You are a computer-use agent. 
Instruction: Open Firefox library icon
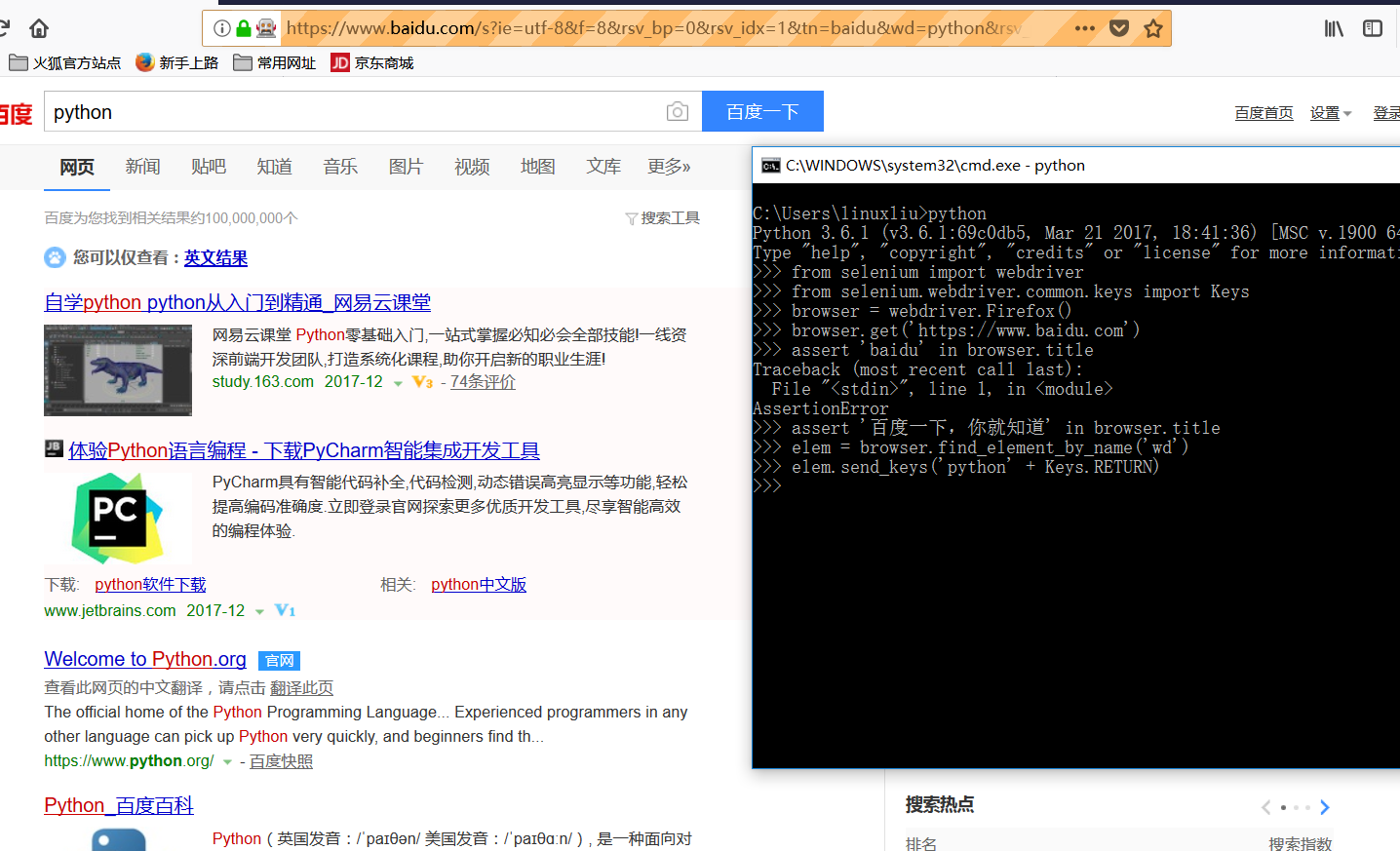coord(1334,28)
